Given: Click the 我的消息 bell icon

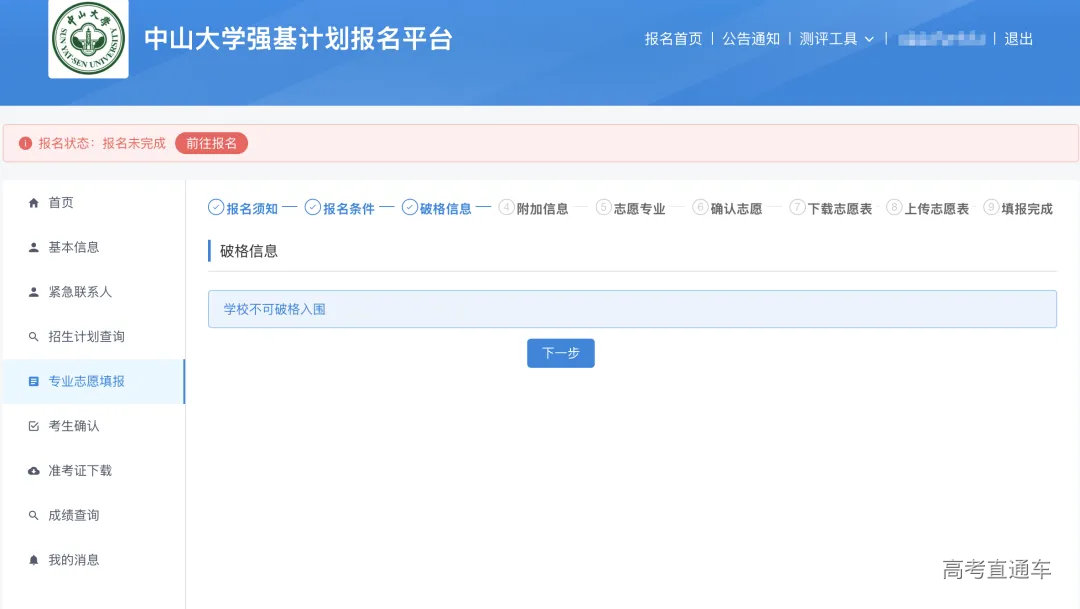Looking at the screenshot, I should [34, 559].
